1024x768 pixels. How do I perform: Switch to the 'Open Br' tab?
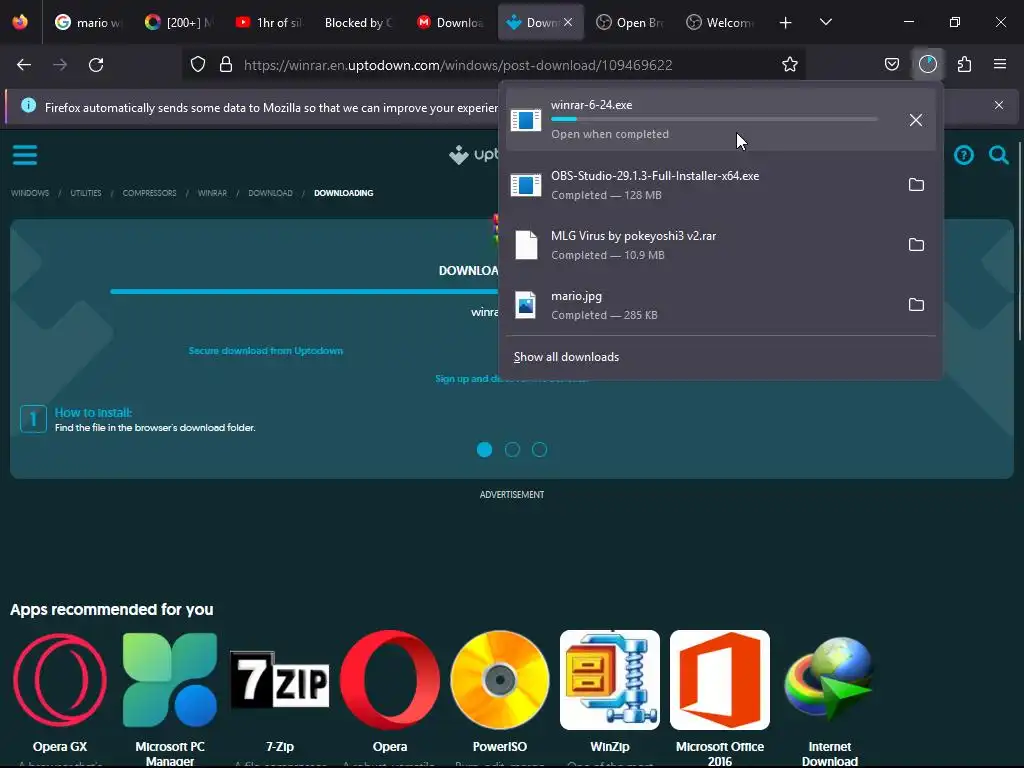[630, 22]
